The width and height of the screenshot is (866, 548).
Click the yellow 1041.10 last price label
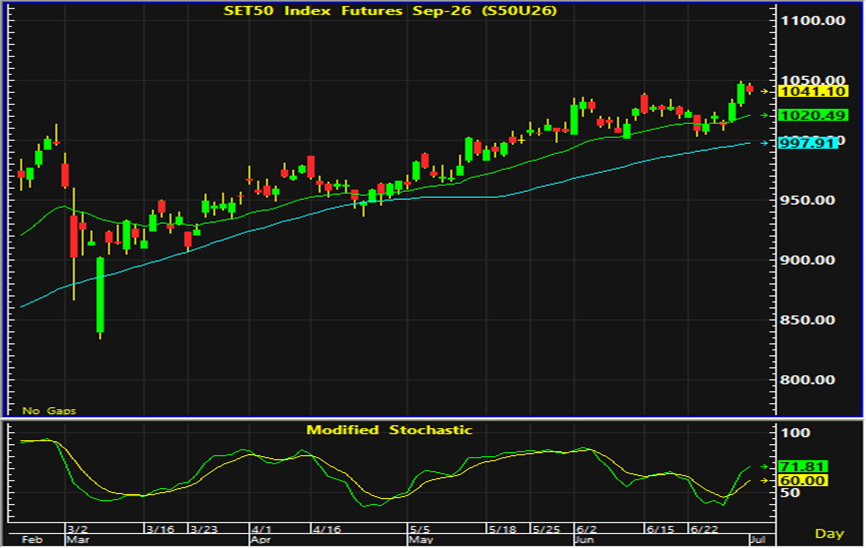click(812, 91)
